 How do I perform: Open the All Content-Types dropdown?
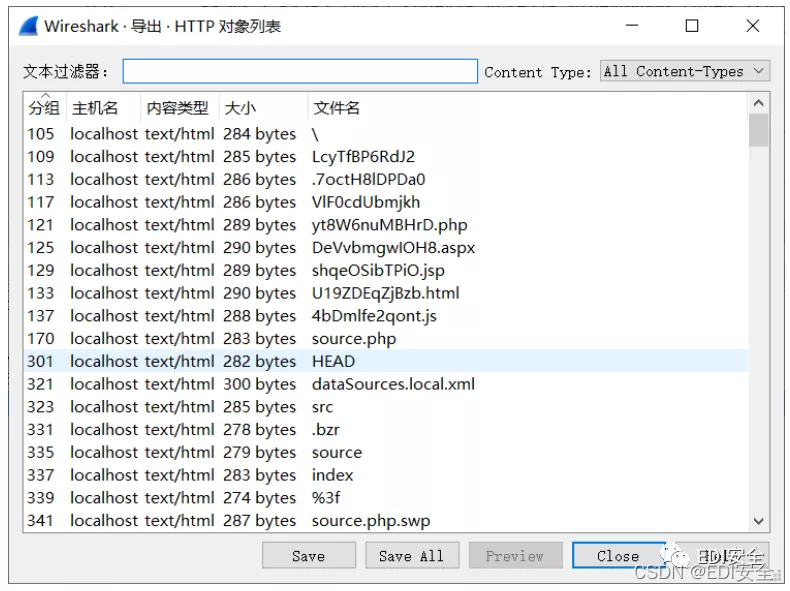point(685,72)
